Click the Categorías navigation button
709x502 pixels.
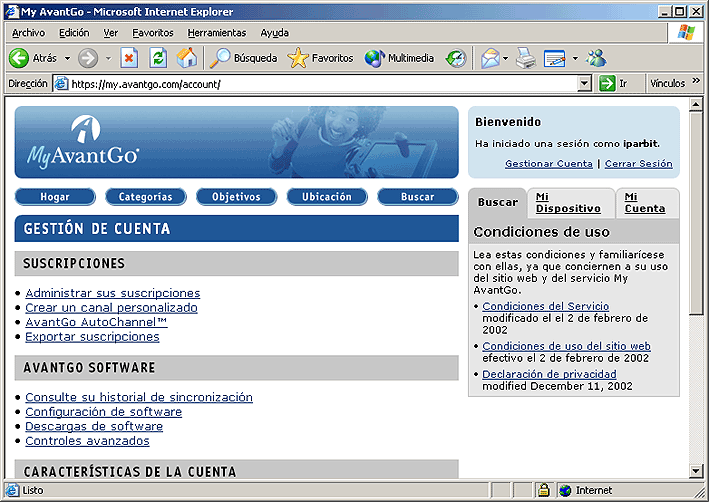145,197
